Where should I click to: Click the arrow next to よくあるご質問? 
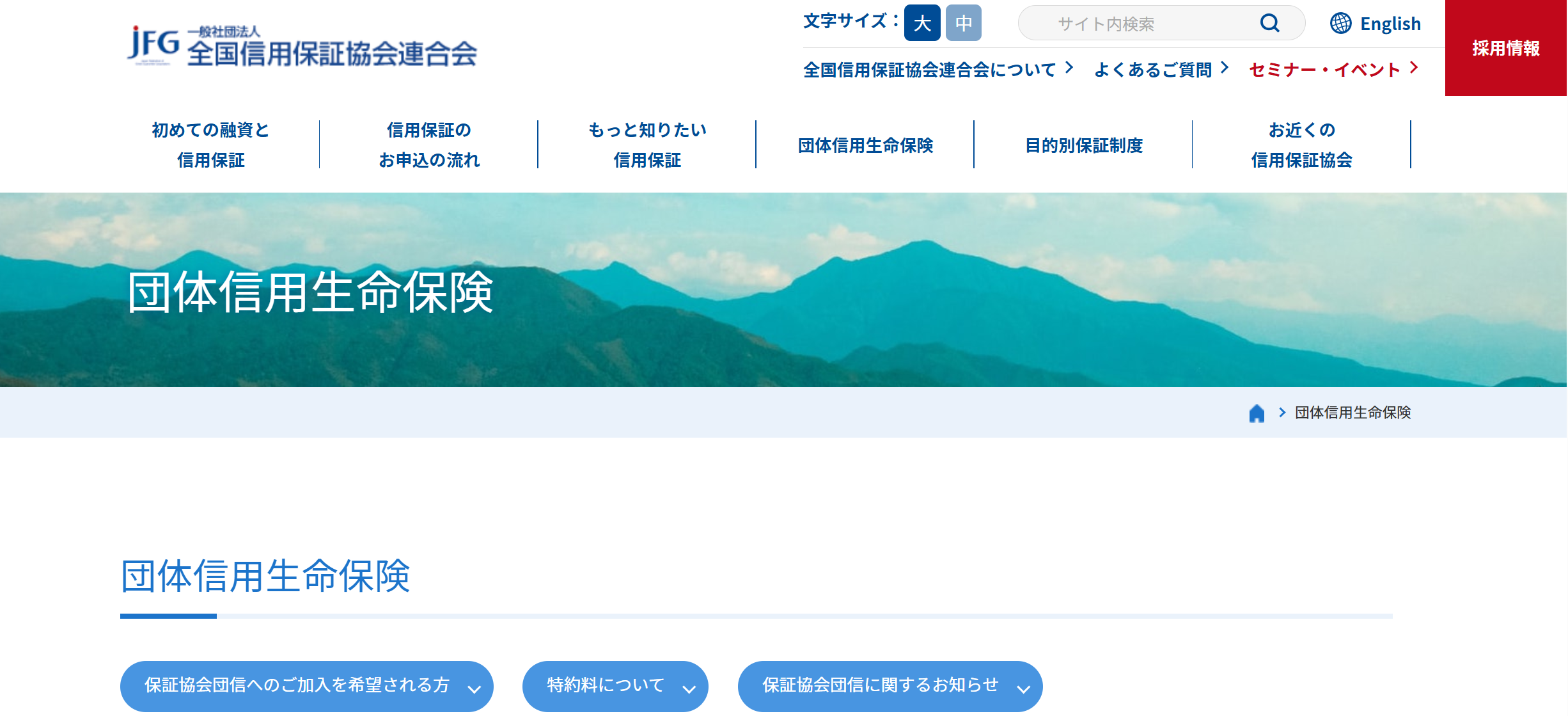tap(1224, 68)
